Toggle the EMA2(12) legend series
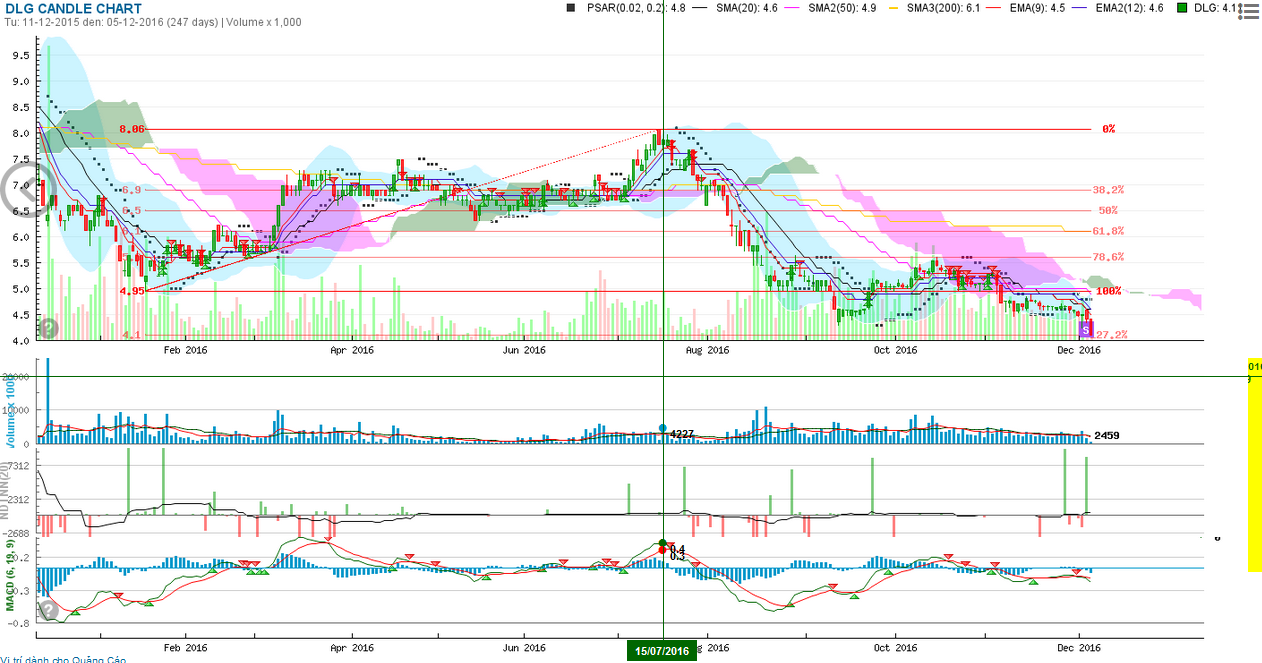This screenshot has height=663, width=1262. (1117, 8)
